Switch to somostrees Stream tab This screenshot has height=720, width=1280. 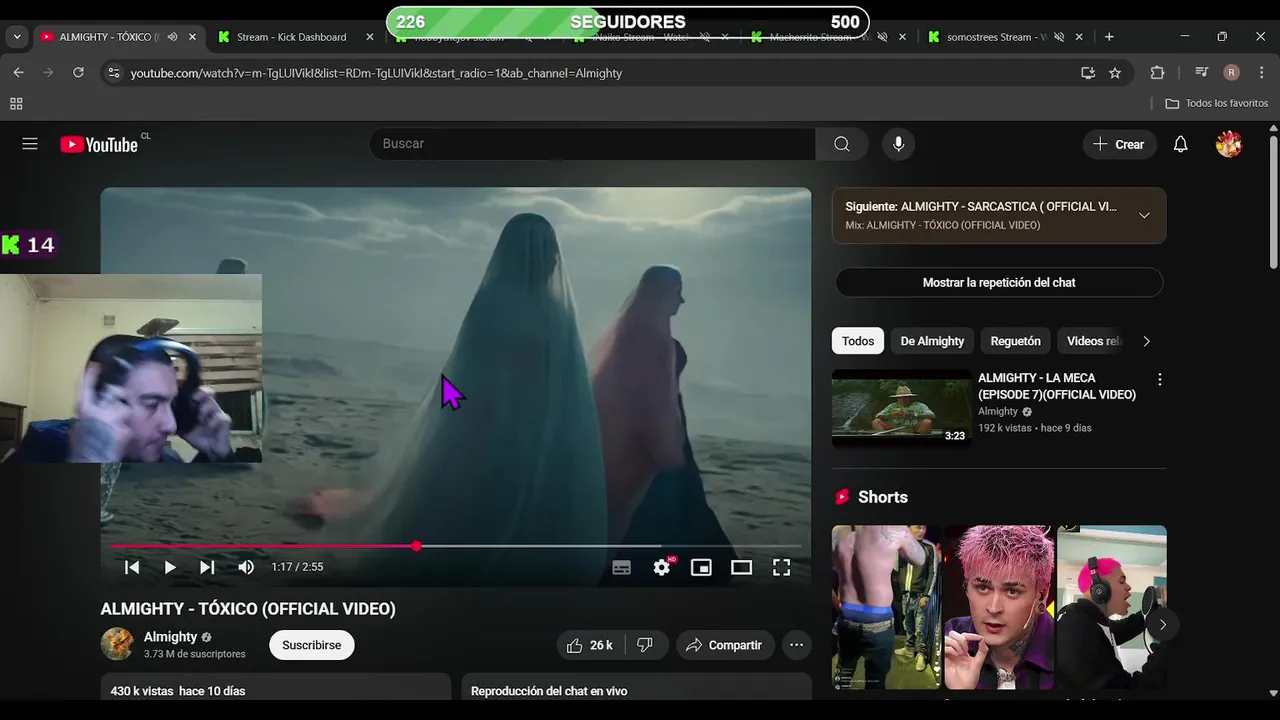(x=996, y=37)
